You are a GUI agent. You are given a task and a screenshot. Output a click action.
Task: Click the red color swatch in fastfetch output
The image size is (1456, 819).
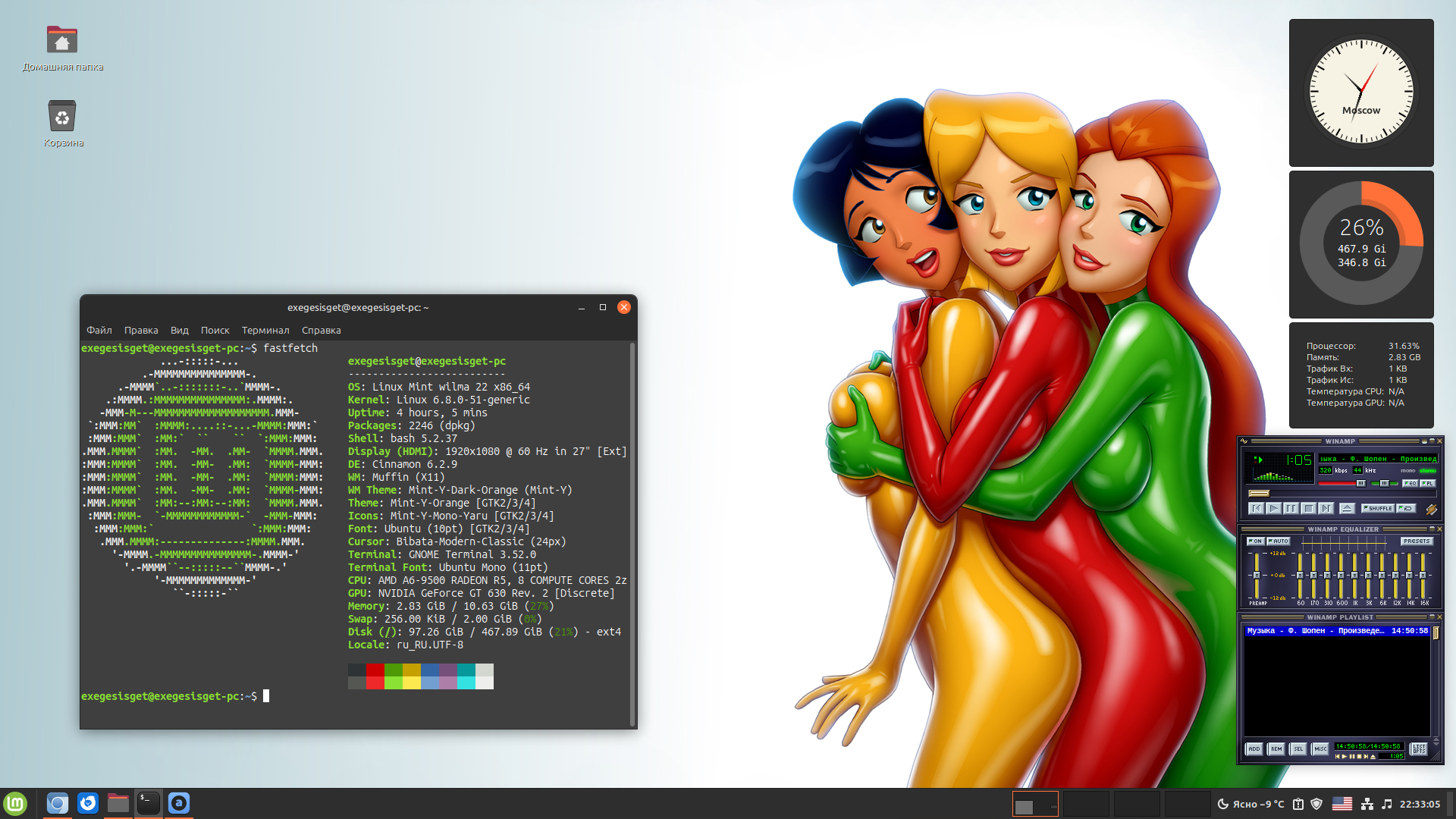(x=375, y=670)
